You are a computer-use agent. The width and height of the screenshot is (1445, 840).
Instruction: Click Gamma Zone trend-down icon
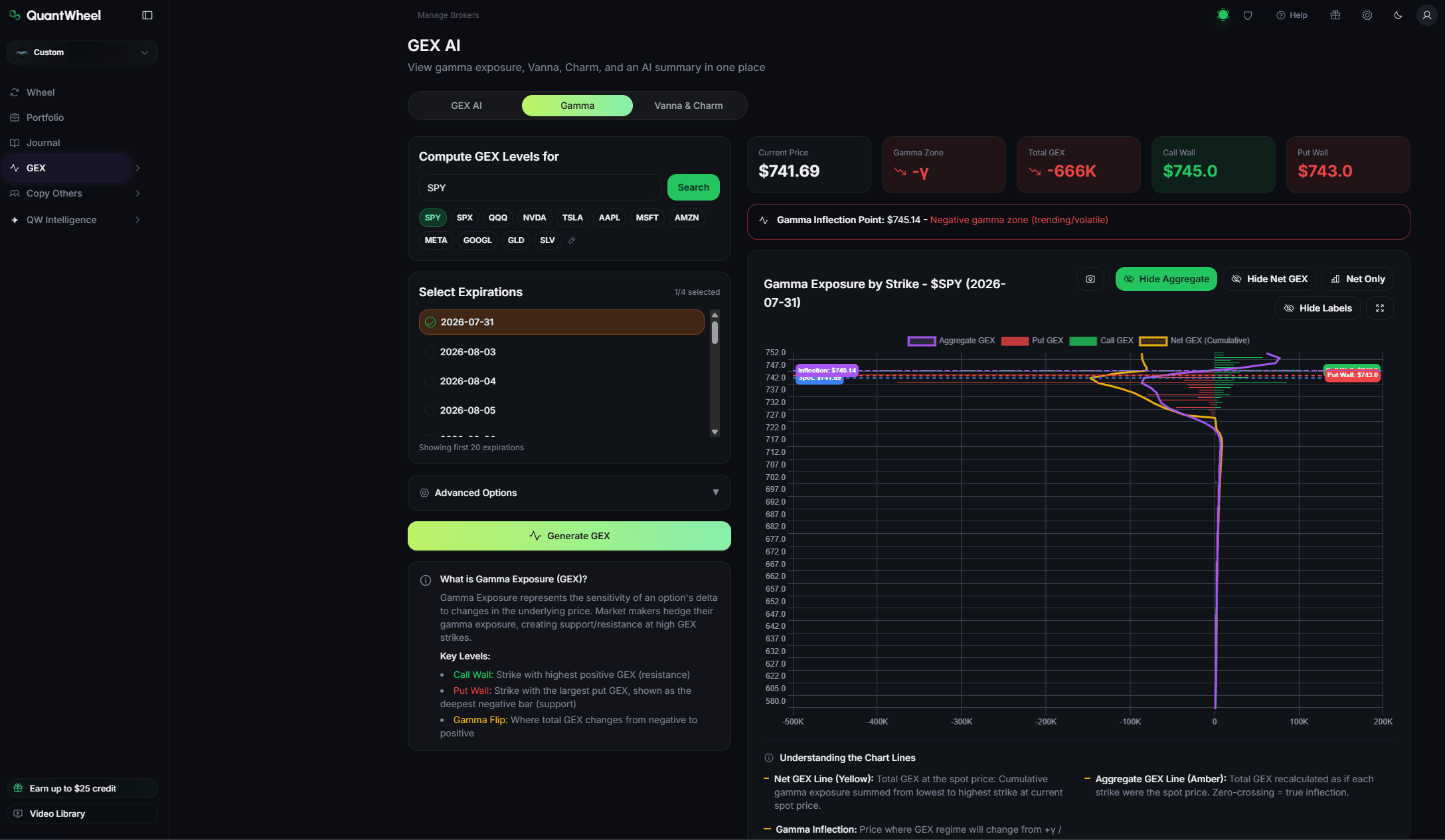900,171
